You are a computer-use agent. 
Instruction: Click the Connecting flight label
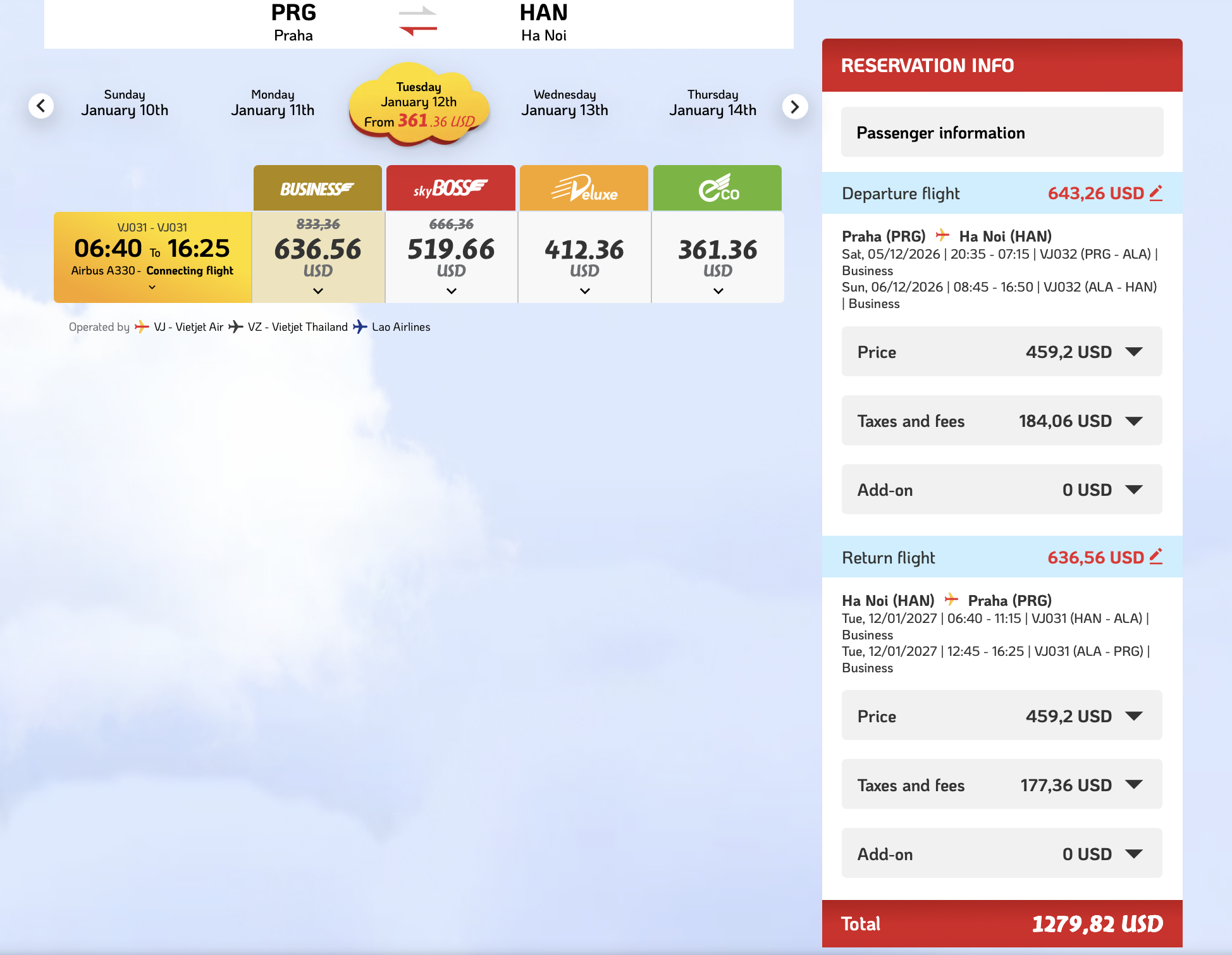click(x=190, y=271)
